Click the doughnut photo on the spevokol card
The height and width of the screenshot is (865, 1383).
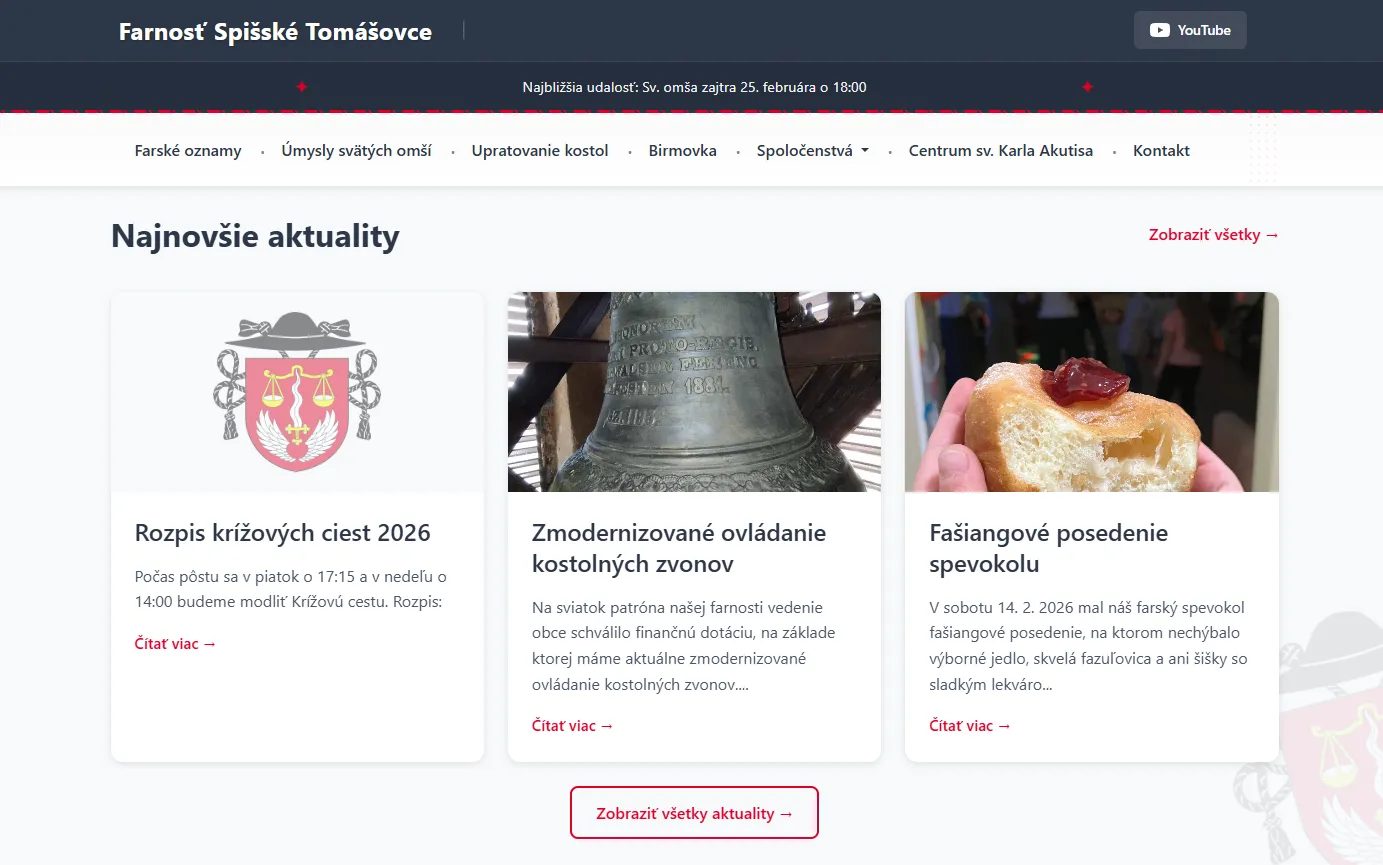(x=1091, y=391)
